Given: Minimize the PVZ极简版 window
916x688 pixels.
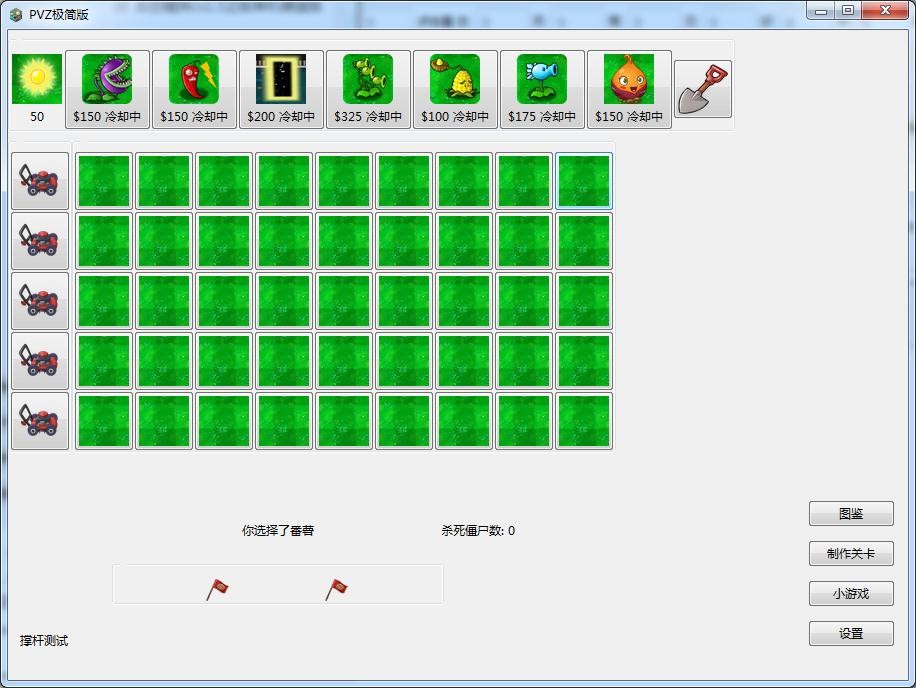Looking at the screenshot, I should [x=821, y=11].
